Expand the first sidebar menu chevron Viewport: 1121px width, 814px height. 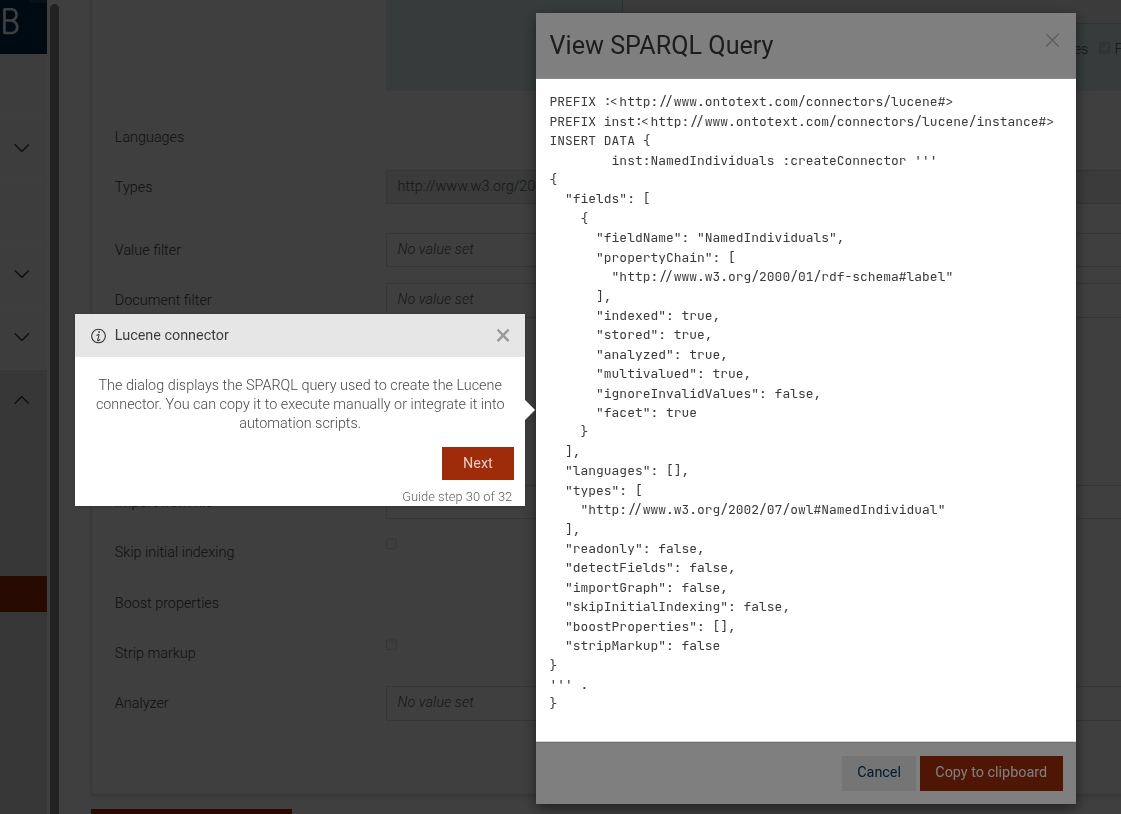(x=21, y=148)
